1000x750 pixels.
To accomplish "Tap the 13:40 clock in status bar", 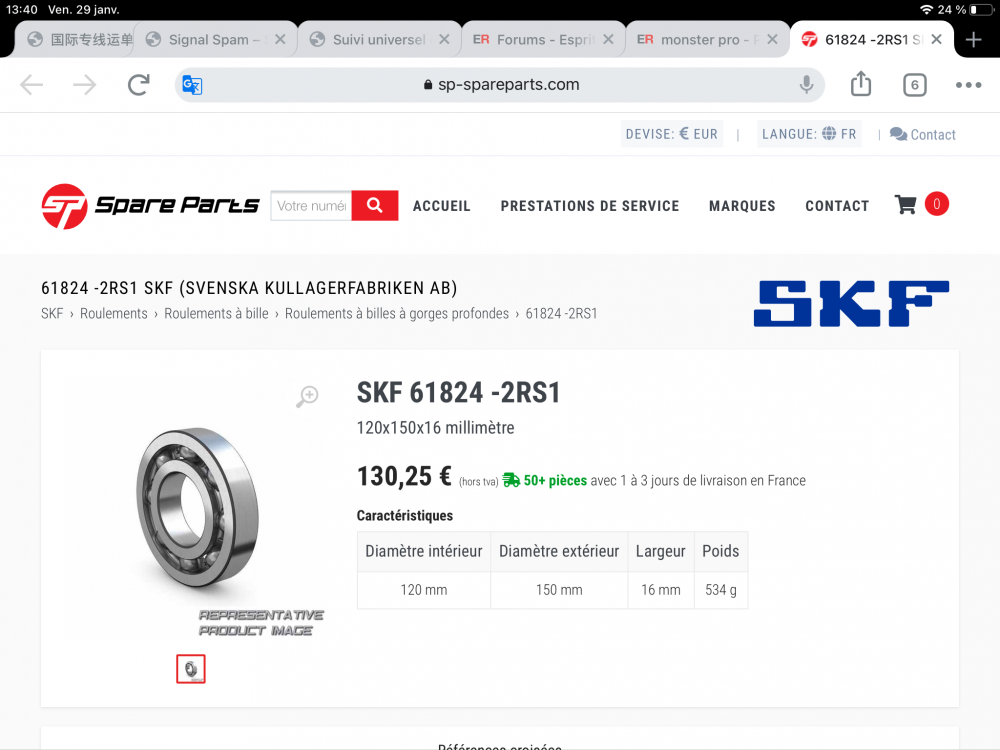I will (22, 10).
